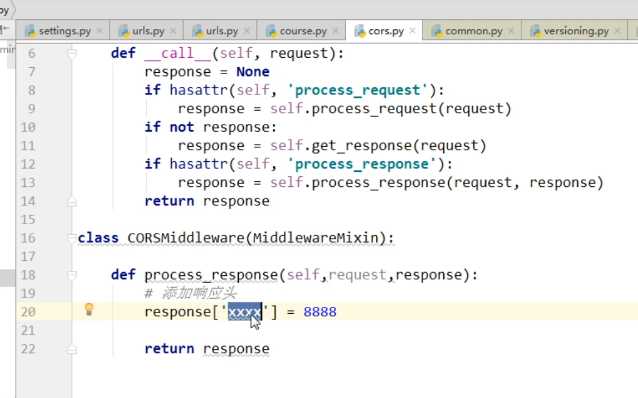Close the settings.py tab
This screenshot has width=638, height=398.
tap(100, 31)
